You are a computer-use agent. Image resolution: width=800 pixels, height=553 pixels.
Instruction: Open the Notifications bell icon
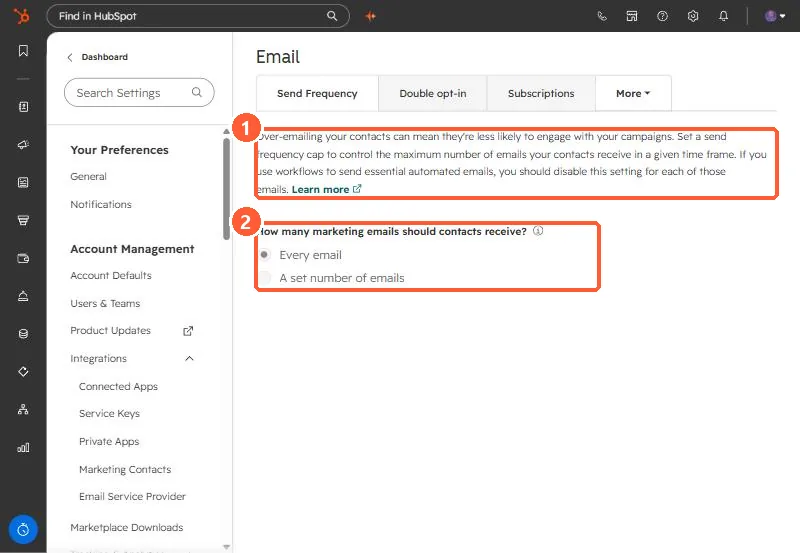pos(723,16)
